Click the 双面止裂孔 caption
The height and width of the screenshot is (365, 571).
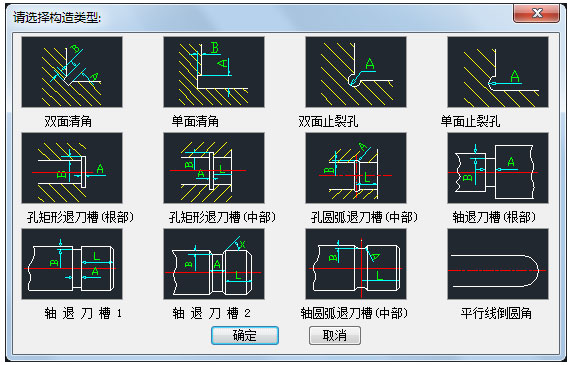pyautogui.click(x=328, y=121)
